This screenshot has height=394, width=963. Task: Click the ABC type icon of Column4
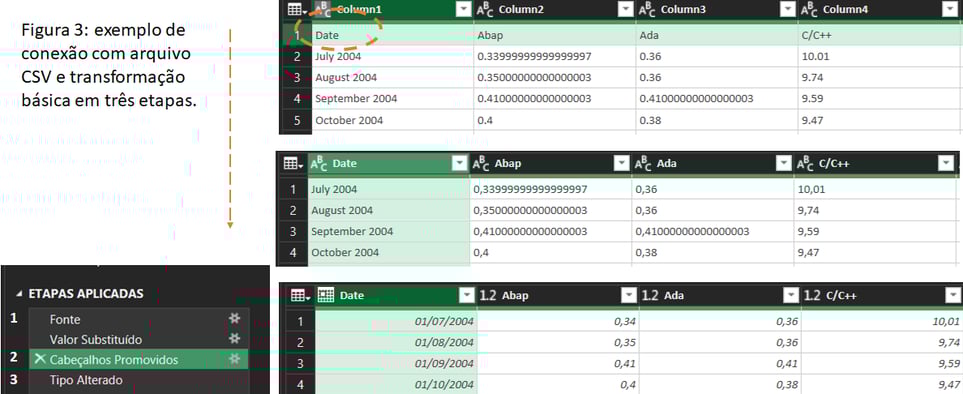(x=809, y=10)
